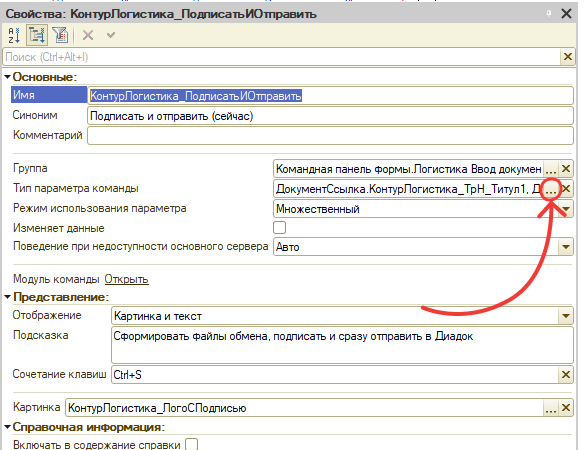This screenshot has width=584, height=450.
Task: Clear the Тип параметра команды value
Action: [x=566, y=189]
